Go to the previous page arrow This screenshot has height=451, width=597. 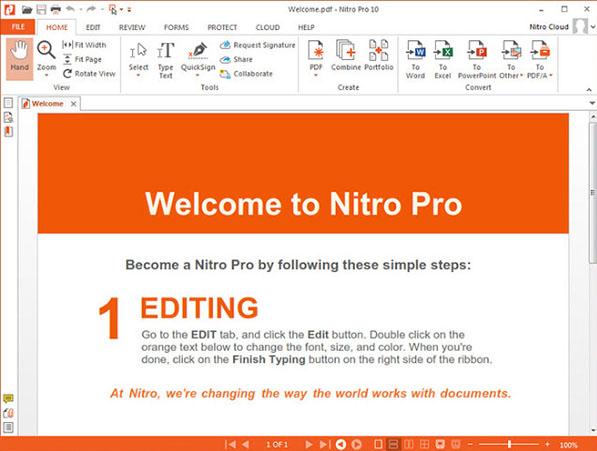click(x=246, y=444)
